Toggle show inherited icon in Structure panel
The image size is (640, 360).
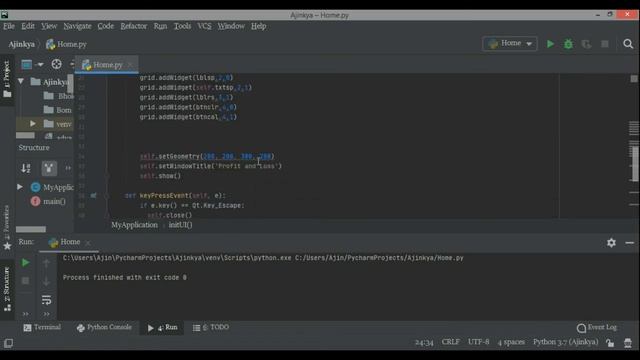click(x=49, y=168)
